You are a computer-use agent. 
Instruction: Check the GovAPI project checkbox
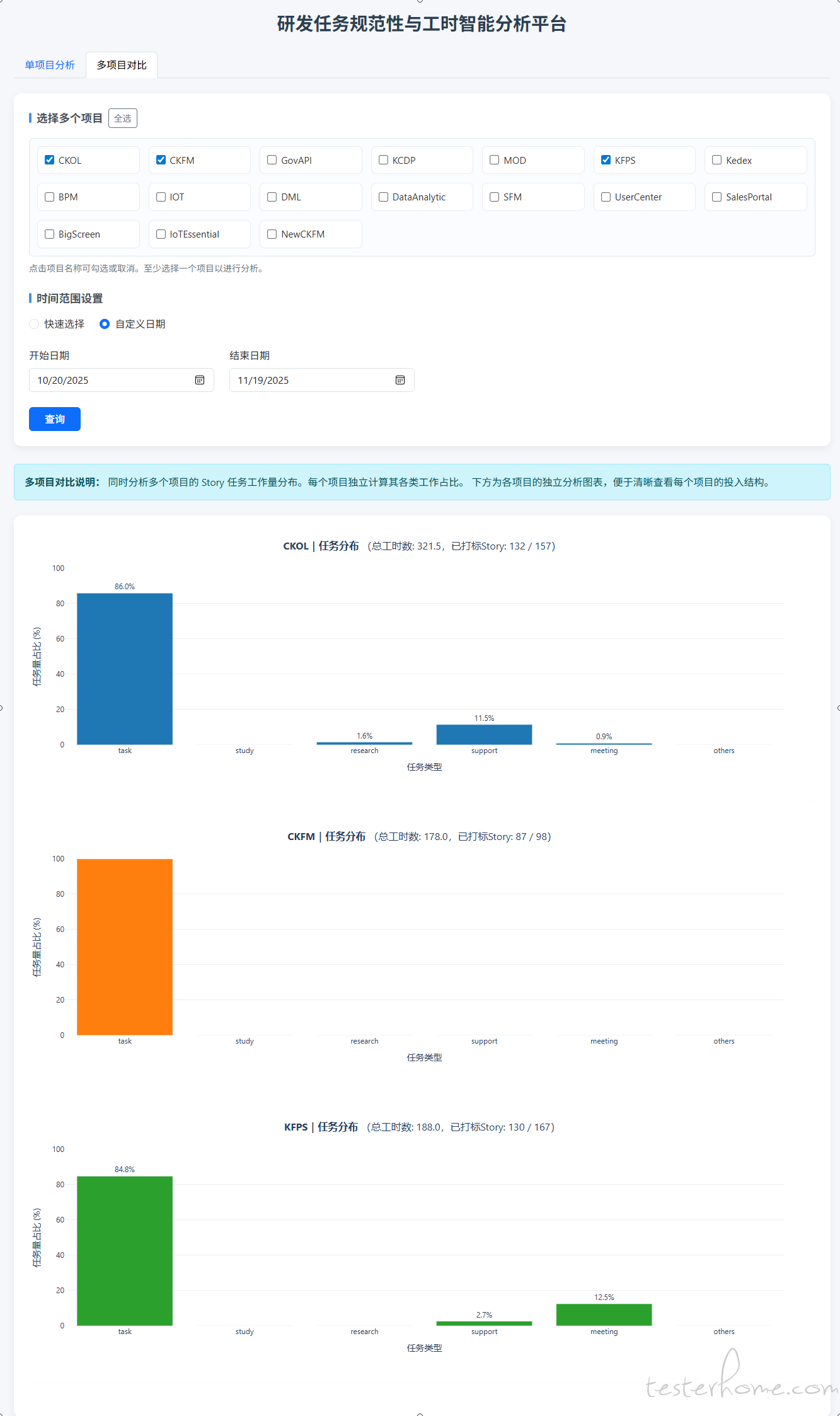272,160
